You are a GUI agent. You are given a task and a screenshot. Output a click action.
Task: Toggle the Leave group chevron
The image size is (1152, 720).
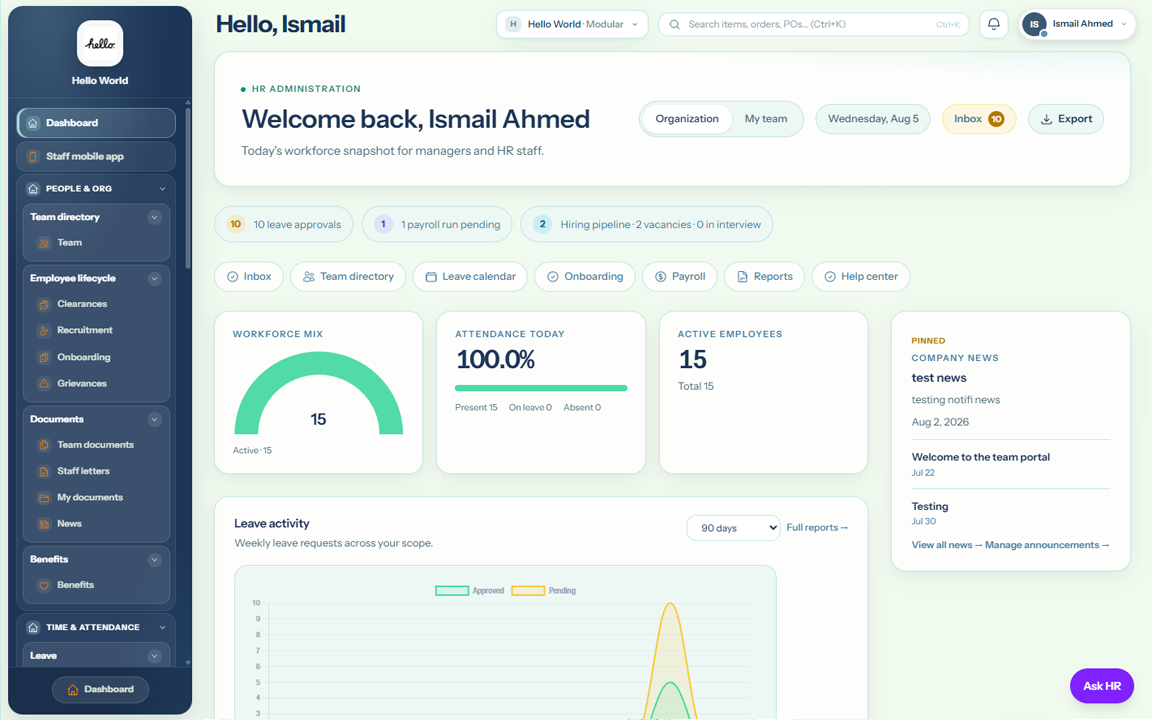tap(154, 656)
